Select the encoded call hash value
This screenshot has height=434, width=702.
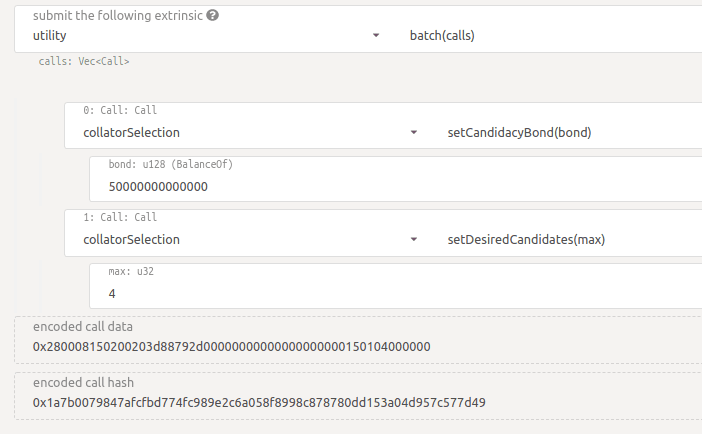[x=259, y=403]
